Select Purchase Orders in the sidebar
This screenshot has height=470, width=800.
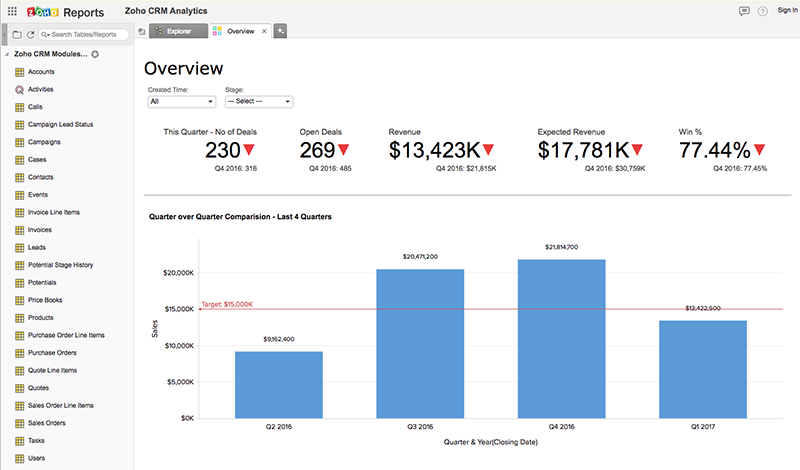tap(52, 353)
